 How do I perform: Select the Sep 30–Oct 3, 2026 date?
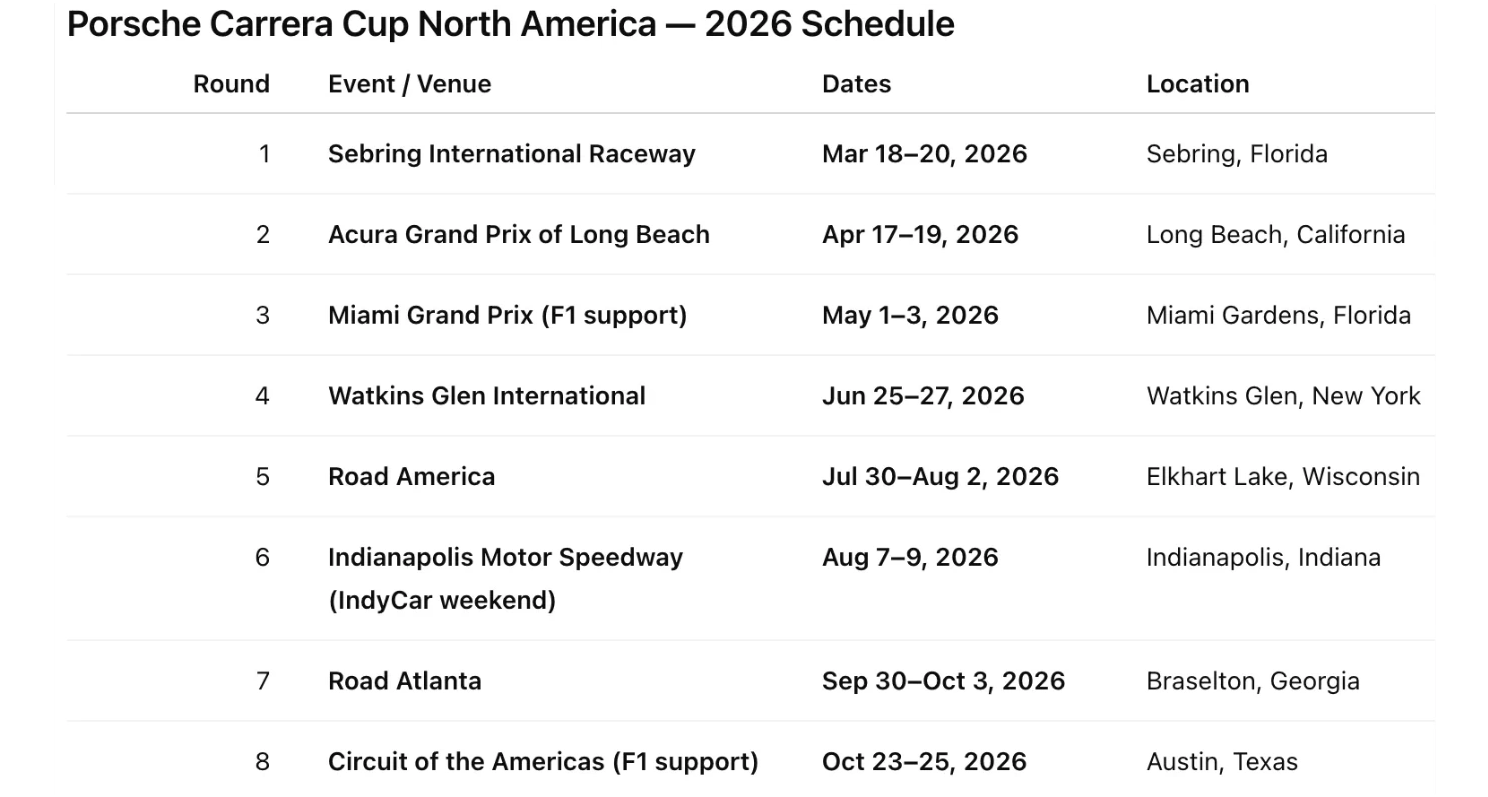[943, 681]
